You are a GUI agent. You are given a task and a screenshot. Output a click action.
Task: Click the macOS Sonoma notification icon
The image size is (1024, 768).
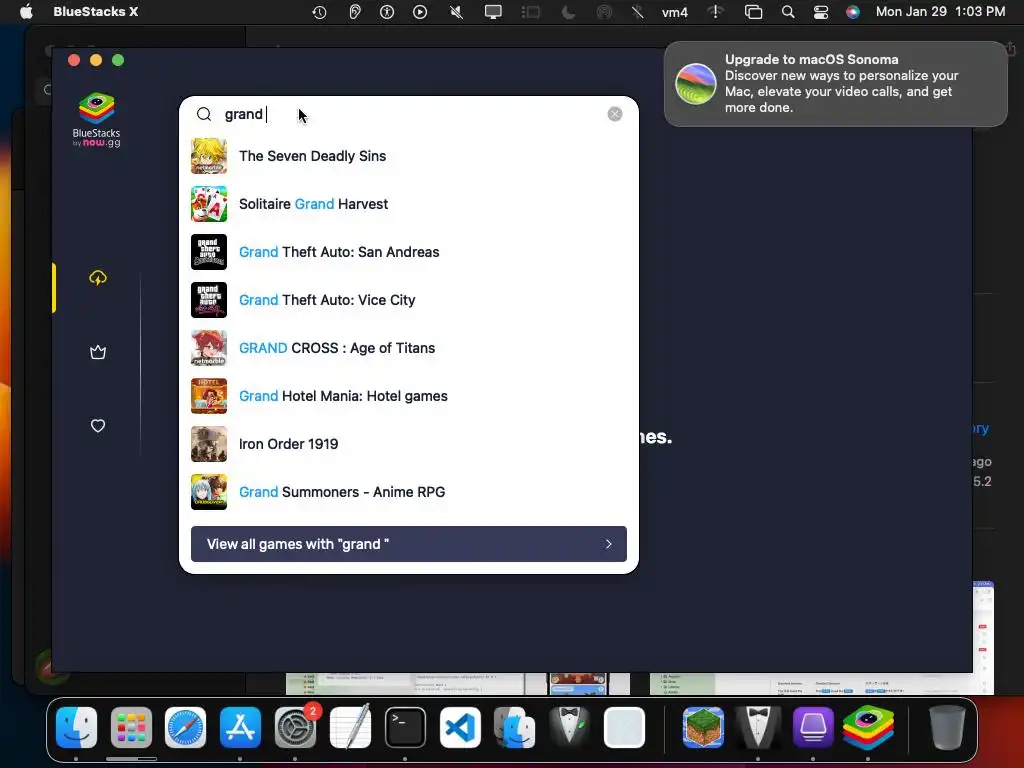click(x=696, y=84)
